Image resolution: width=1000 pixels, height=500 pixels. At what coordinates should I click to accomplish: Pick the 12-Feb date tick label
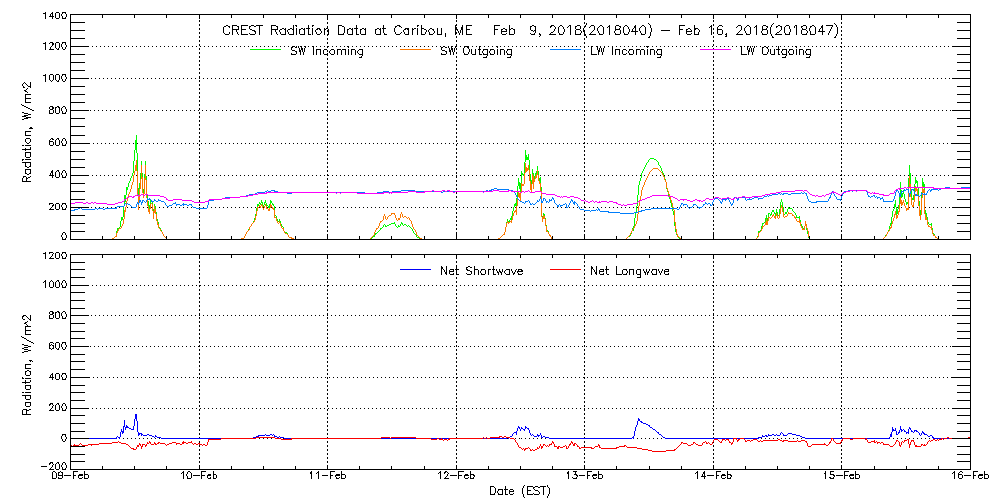457,478
